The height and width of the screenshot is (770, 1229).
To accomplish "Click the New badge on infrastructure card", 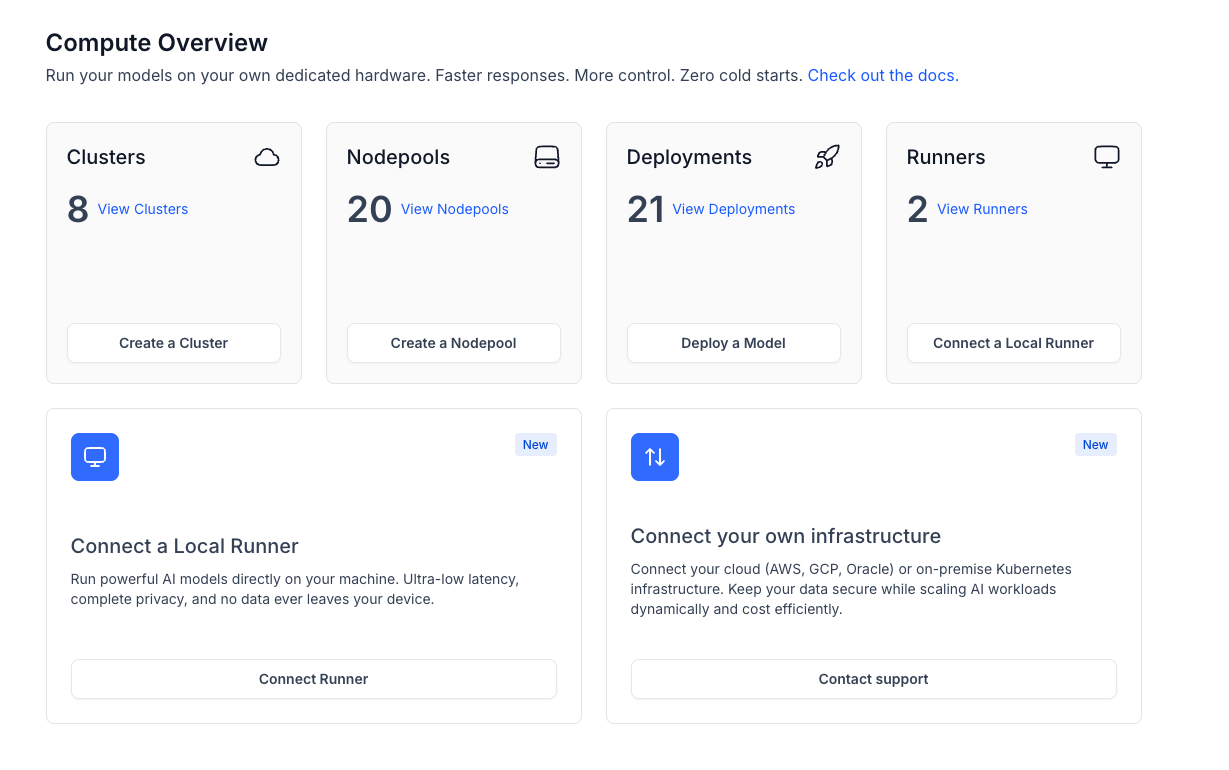I will coord(1096,445).
